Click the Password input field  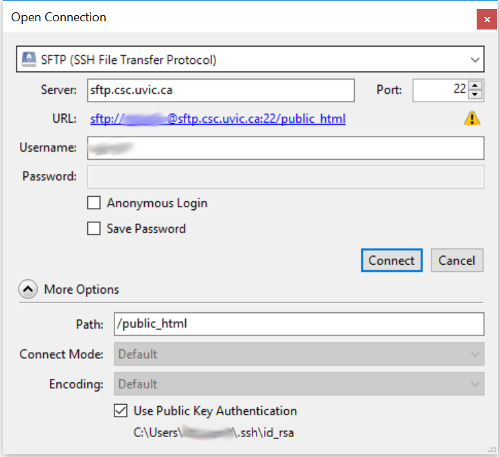pos(286,177)
